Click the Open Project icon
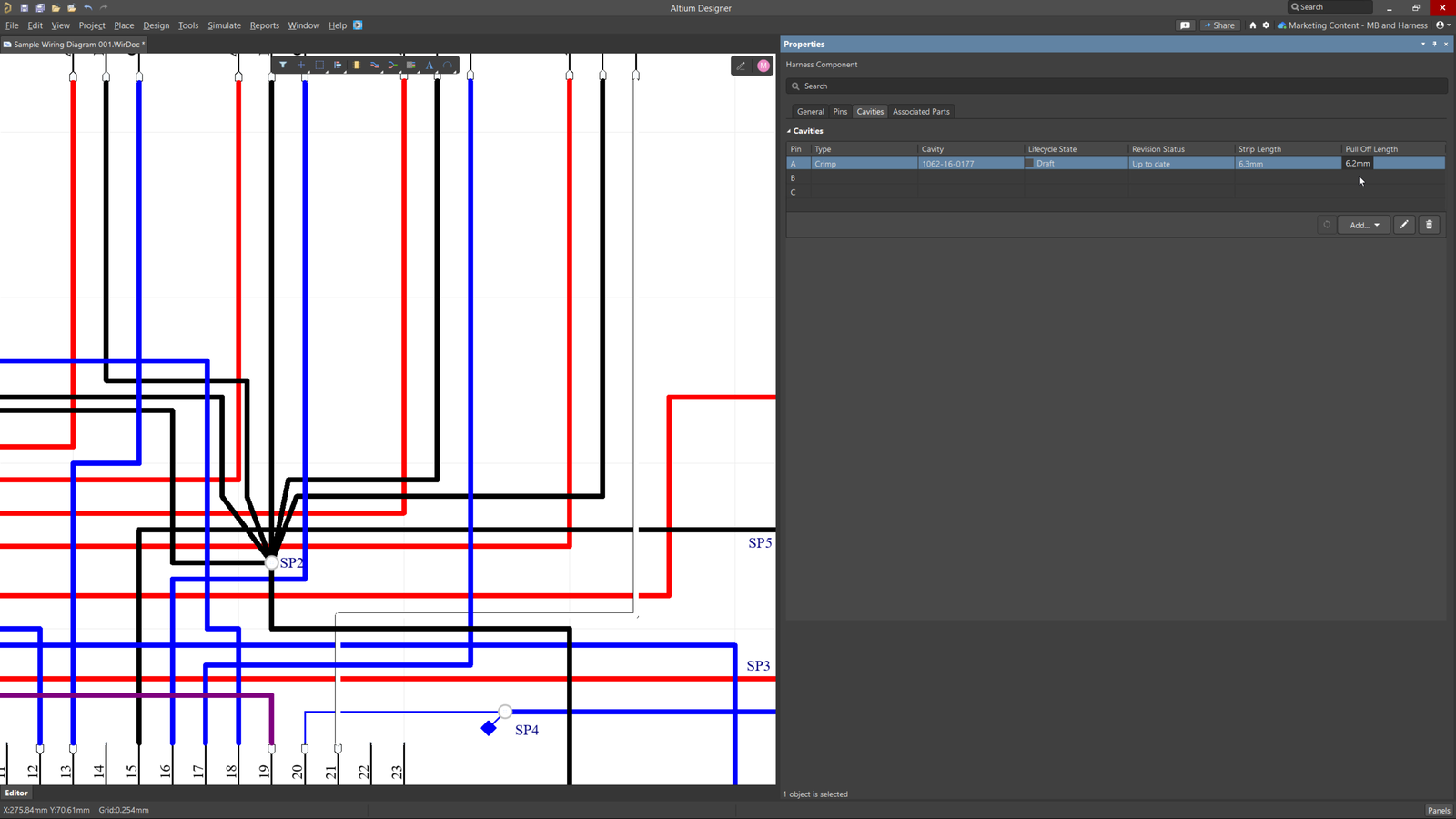This screenshot has width=1456, height=819. pos(72,7)
